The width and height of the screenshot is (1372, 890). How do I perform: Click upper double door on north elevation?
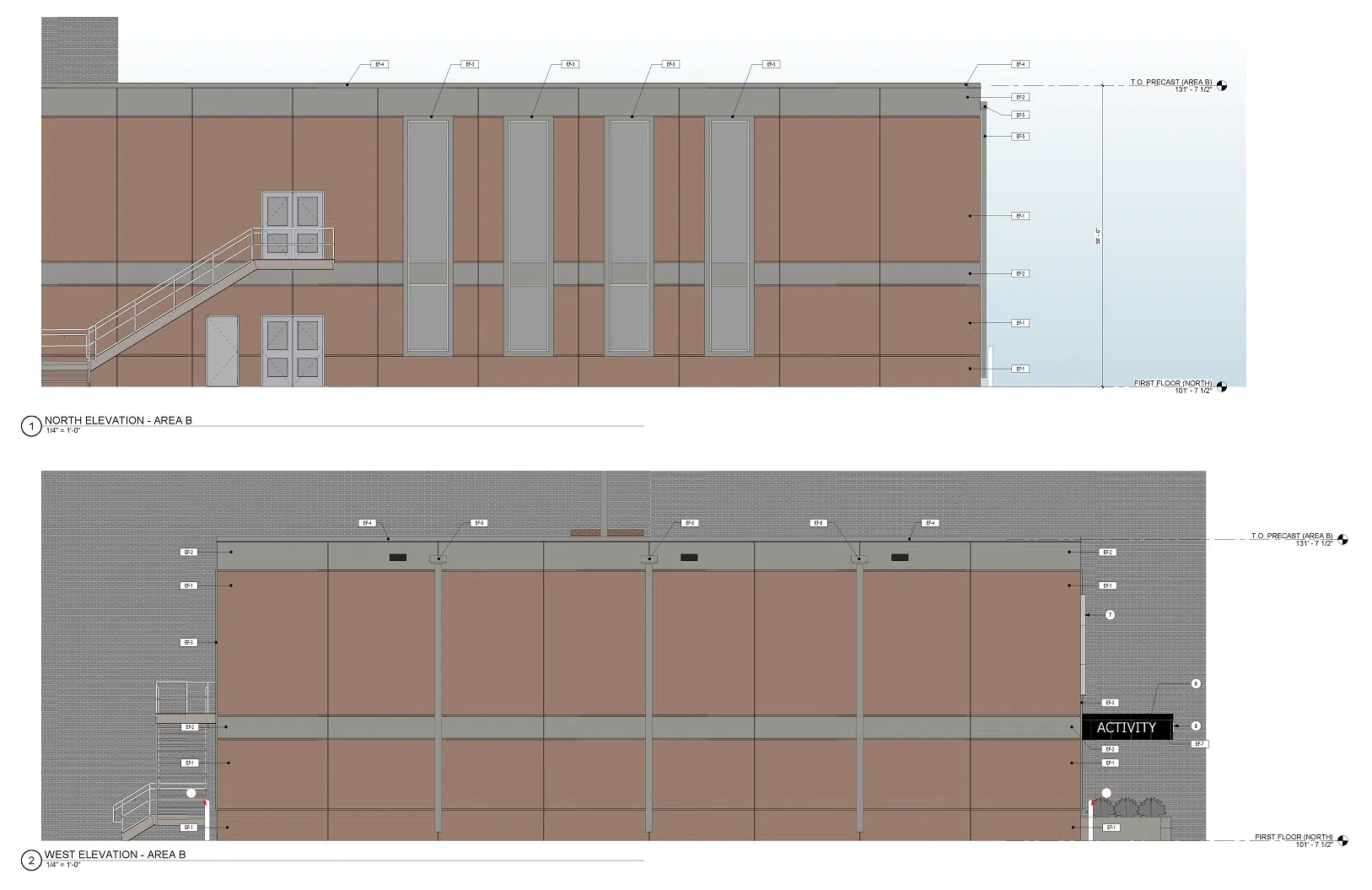(x=293, y=224)
